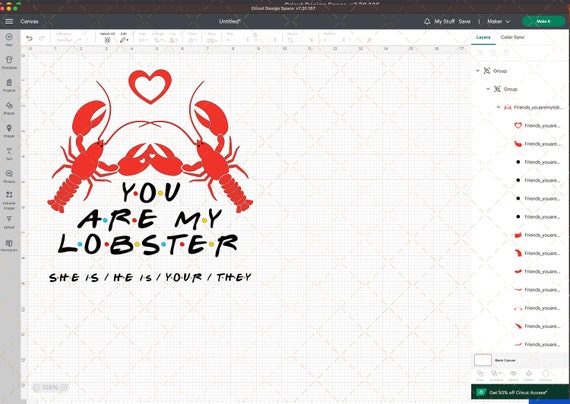The width and height of the screenshot is (570, 404).
Task: Select the top-level Group layer row
Action: (520, 71)
